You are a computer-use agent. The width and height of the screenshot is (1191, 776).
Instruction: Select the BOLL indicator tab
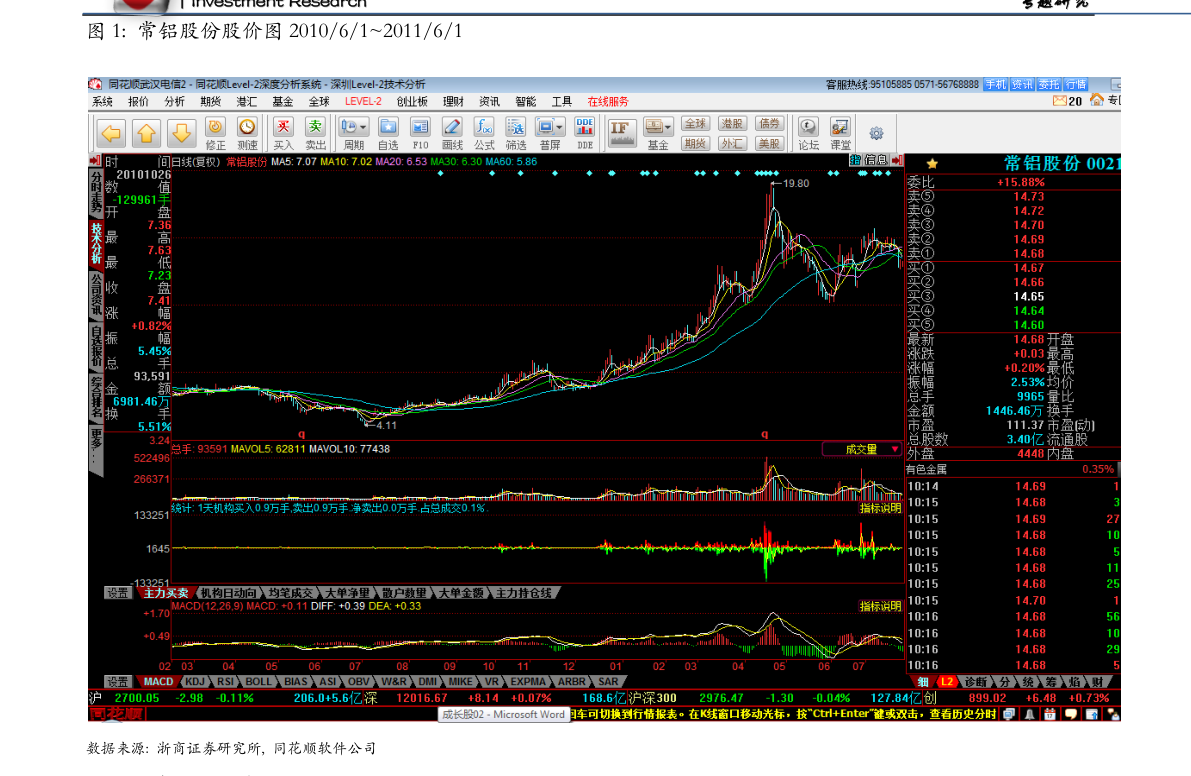pos(258,682)
